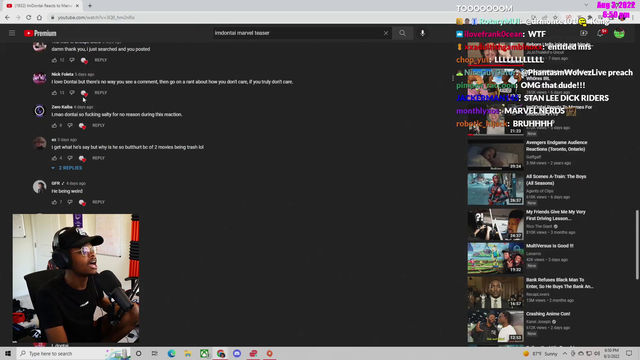Activate voice search microphone
This screenshot has height=360, width=640.
[x=422, y=33]
